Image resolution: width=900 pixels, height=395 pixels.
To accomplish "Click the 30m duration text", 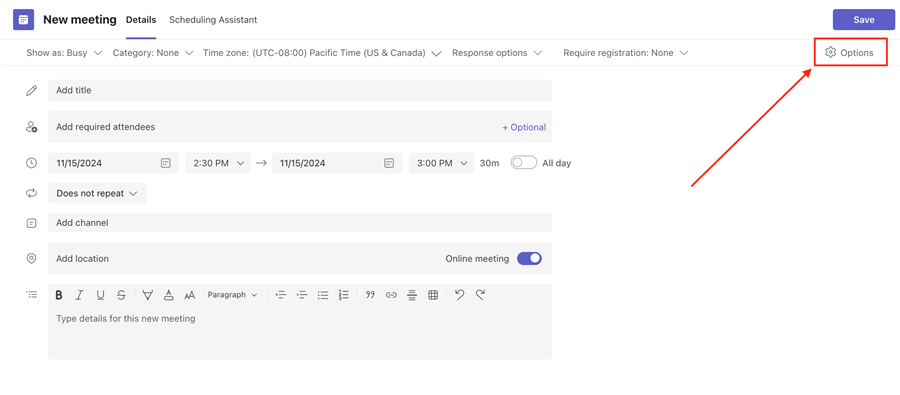I will point(489,163).
